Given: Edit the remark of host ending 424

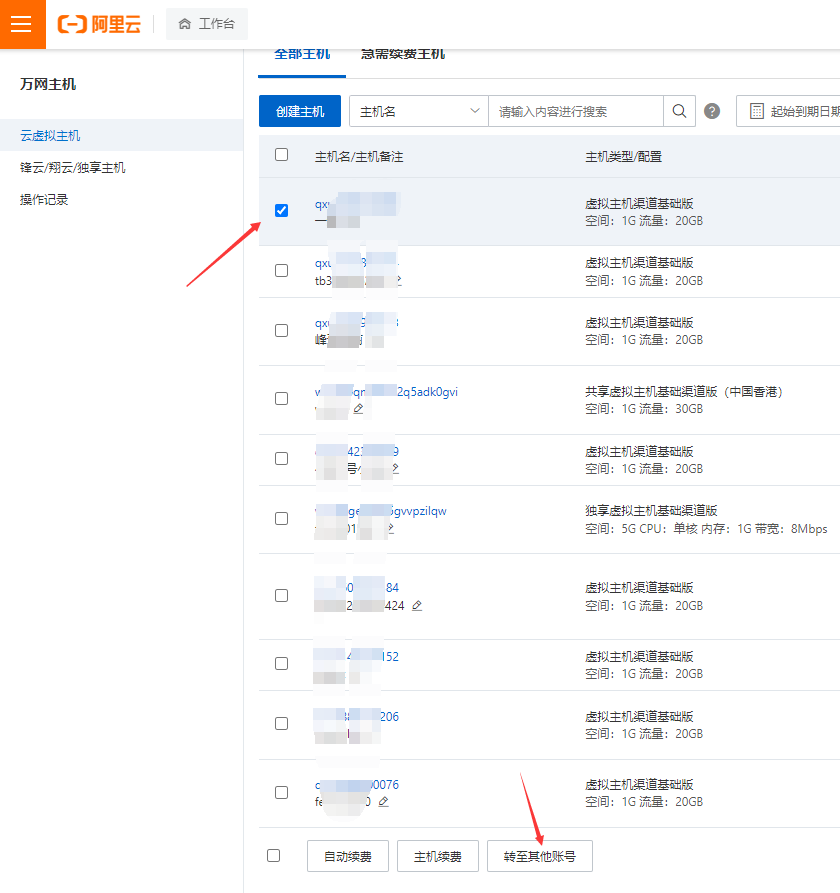Looking at the screenshot, I should pyautogui.click(x=417, y=604).
